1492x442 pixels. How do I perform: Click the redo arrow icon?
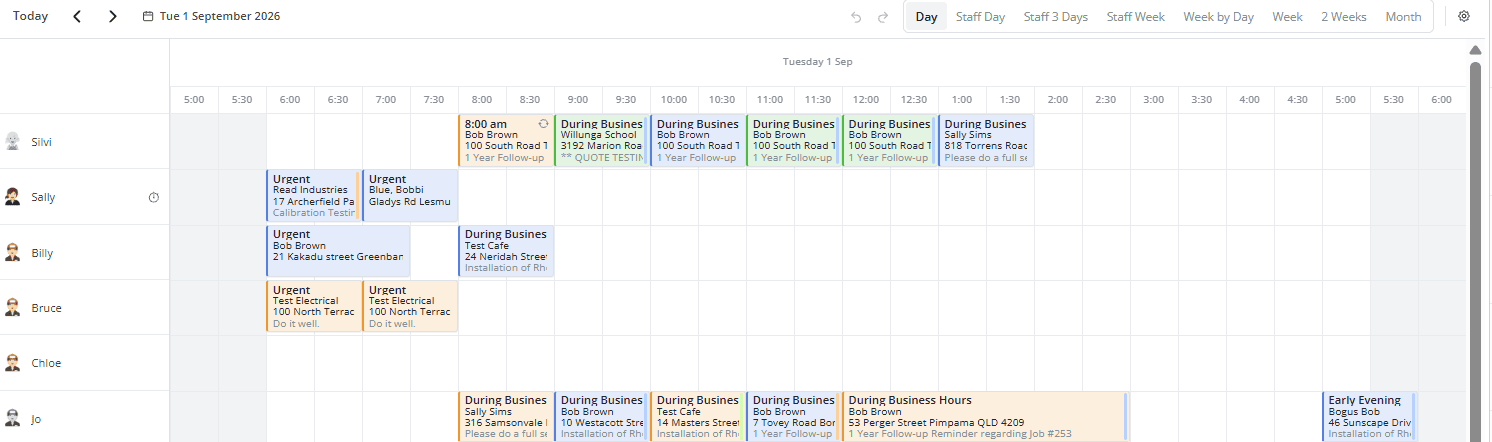883,17
